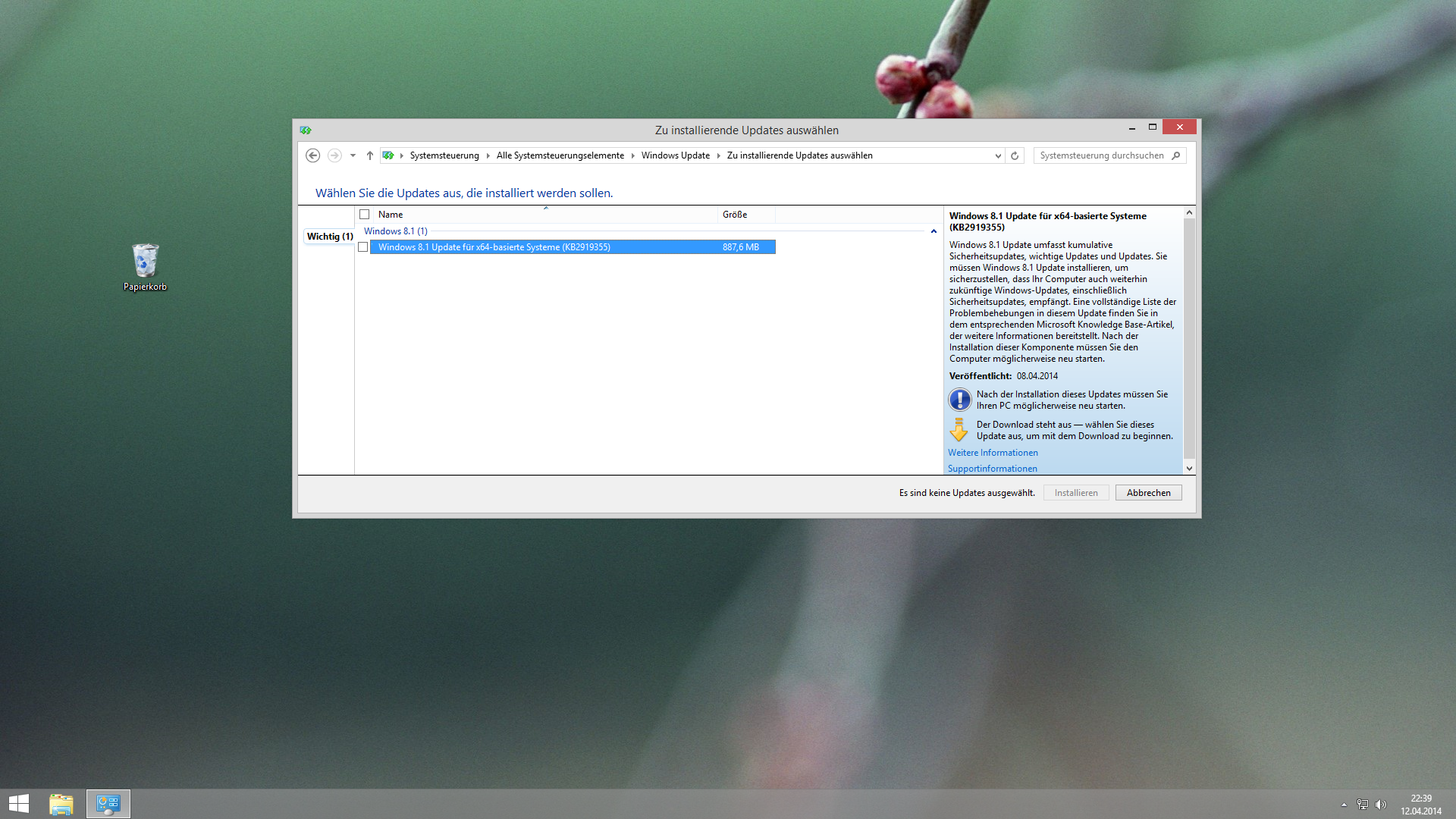Image resolution: width=1456 pixels, height=819 pixels.
Task: Click the Back navigation arrow
Action: pos(312,155)
